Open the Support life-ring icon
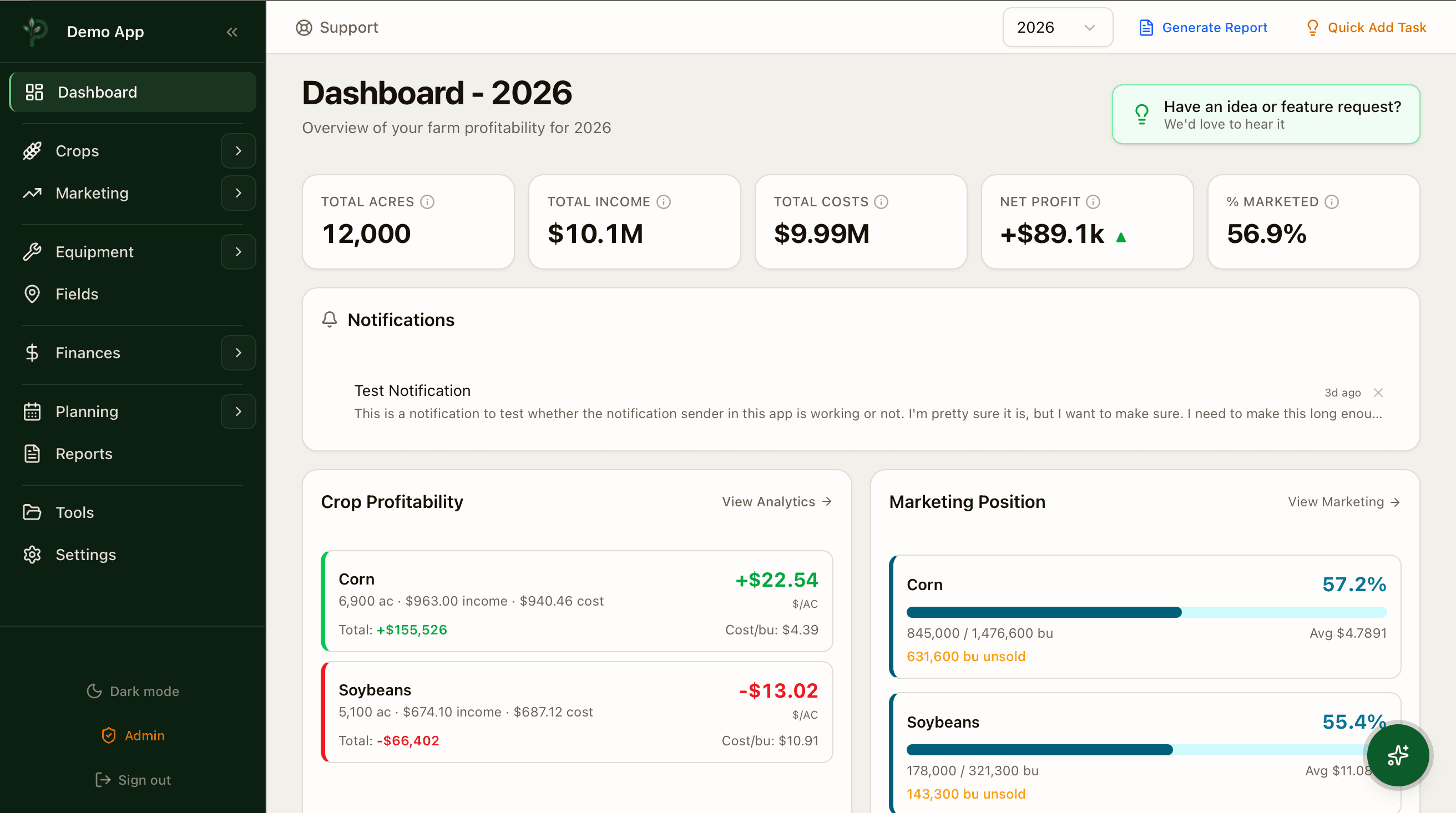 pos(304,27)
